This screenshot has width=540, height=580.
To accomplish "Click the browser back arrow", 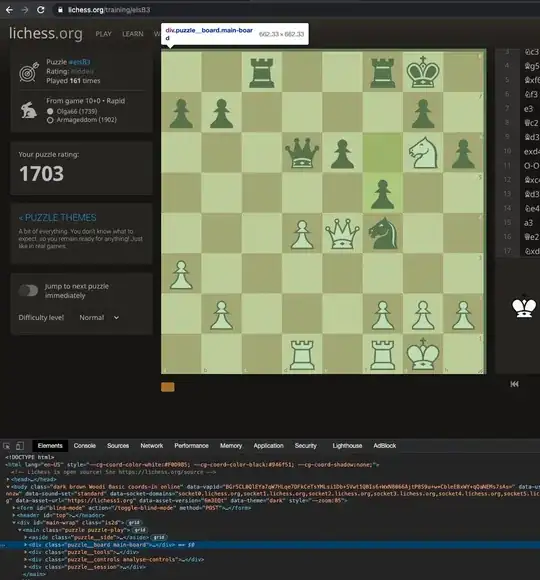I will [9, 10].
